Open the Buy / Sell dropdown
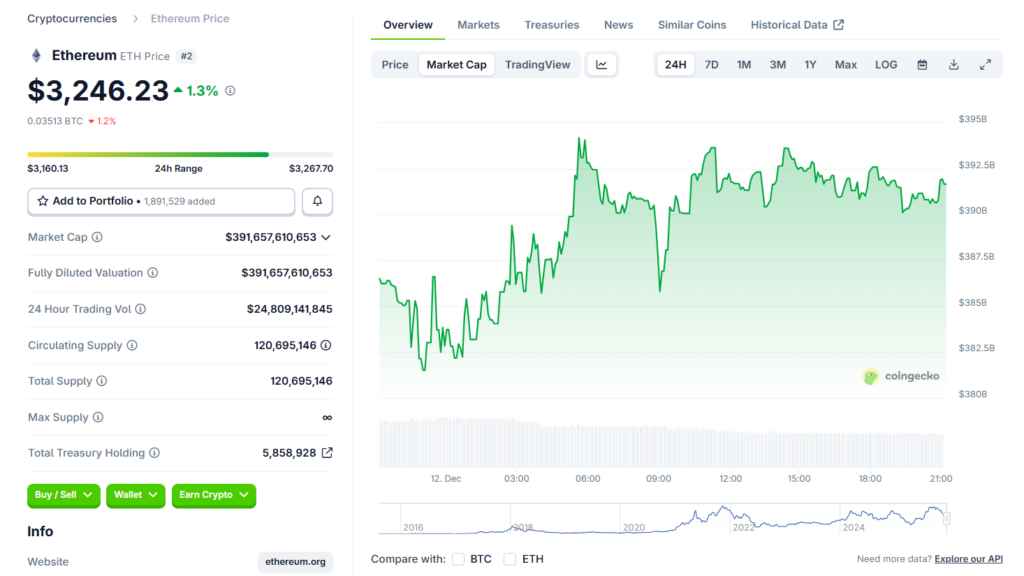This screenshot has height=576, width=1024. 64,495
